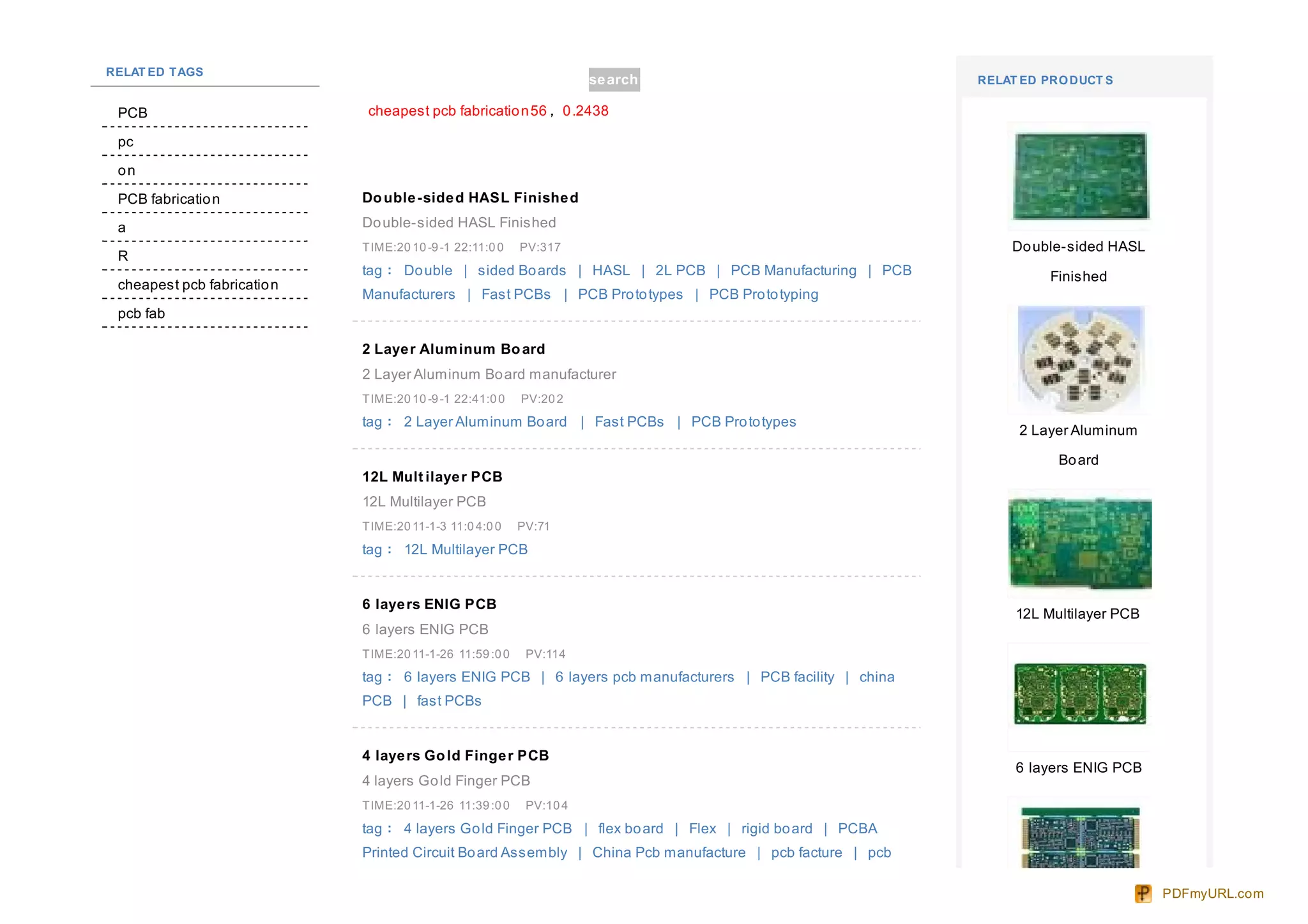1308x924 pixels.
Task: Select the cheapest pcb fabrication tag
Action: (x=198, y=285)
